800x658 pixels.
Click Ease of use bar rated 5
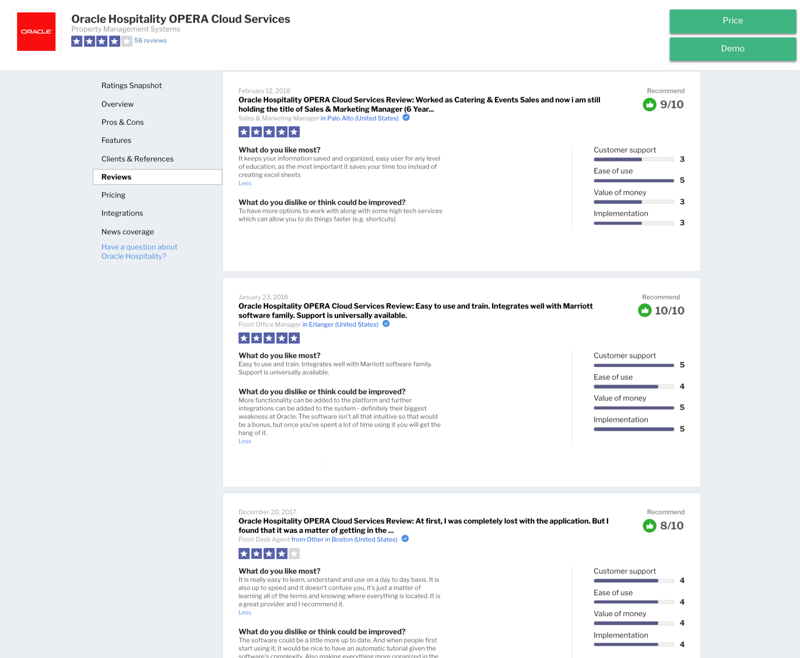pos(634,181)
